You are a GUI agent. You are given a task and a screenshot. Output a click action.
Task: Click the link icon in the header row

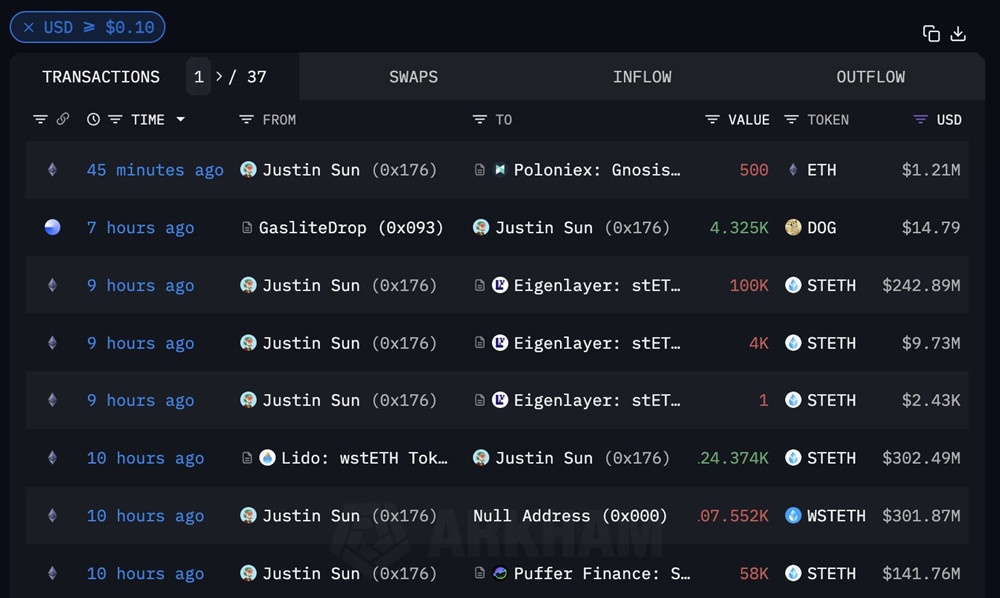(x=63, y=119)
